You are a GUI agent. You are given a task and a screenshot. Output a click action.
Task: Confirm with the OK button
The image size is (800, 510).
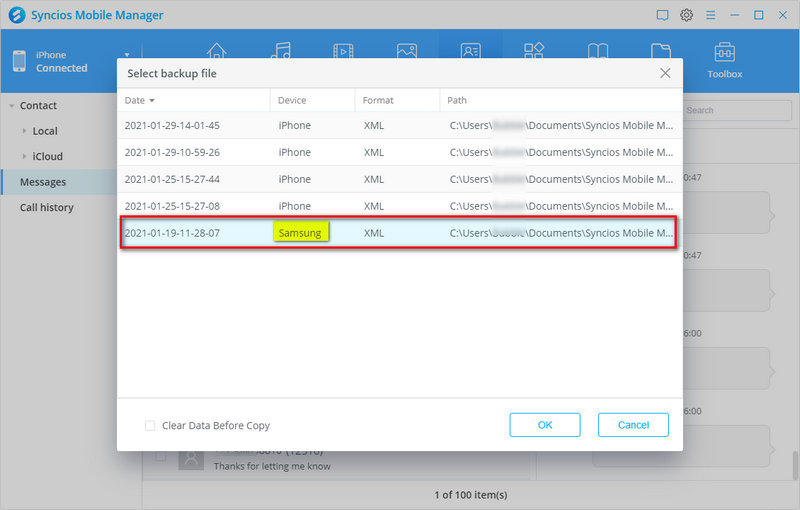click(x=545, y=425)
